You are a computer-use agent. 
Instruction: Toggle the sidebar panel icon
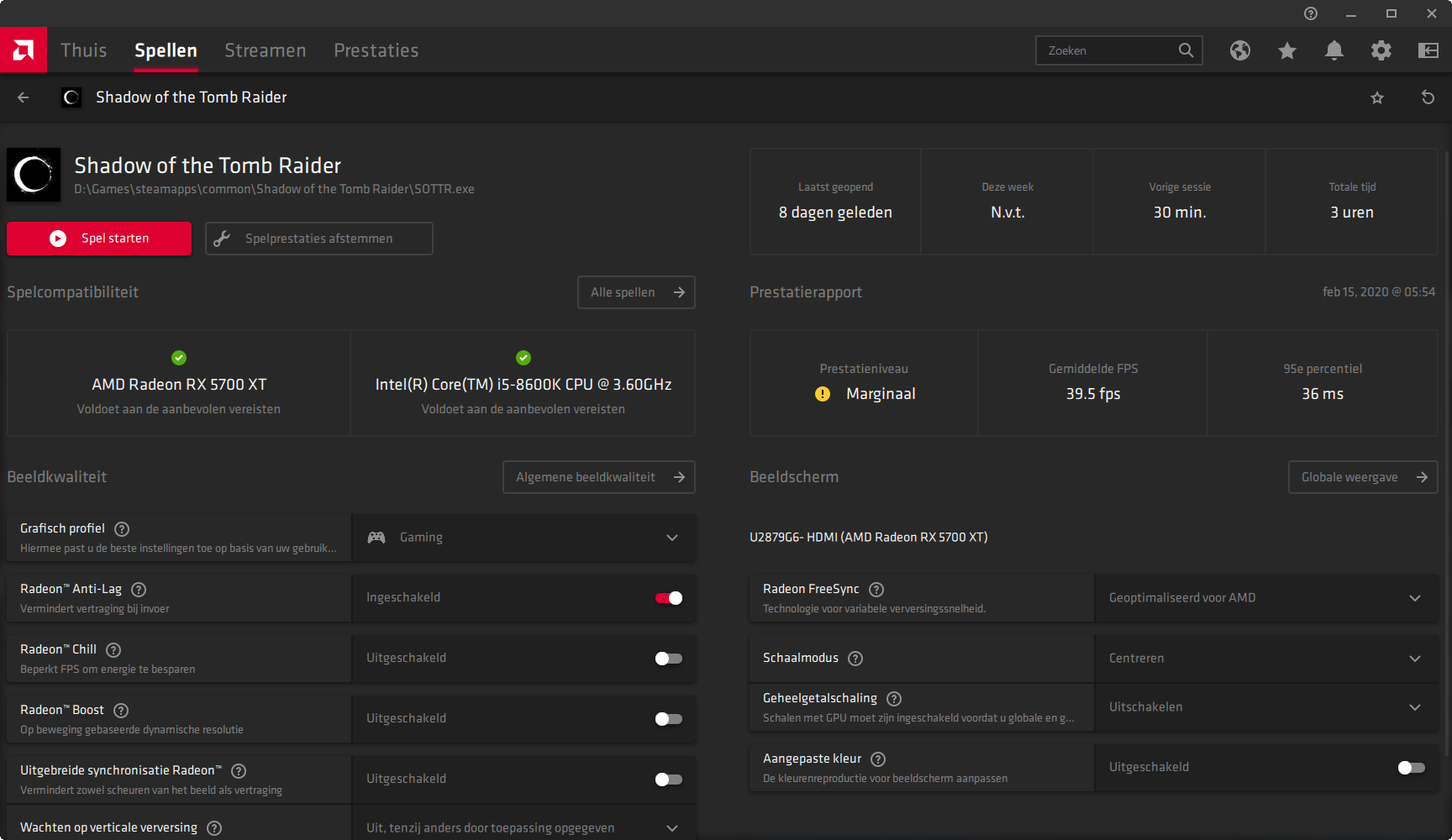1428,50
